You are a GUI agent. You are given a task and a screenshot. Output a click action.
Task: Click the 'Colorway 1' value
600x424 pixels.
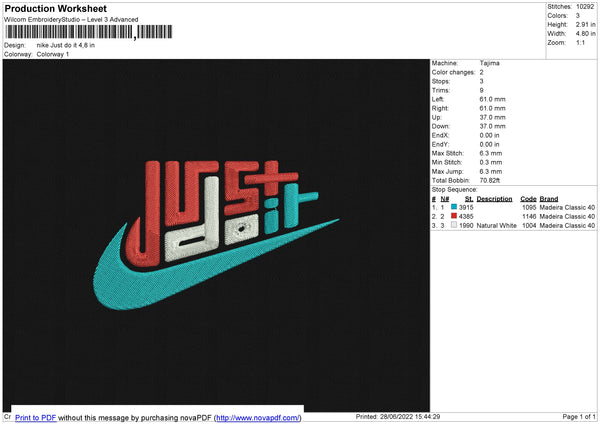click(x=53, y=54)
